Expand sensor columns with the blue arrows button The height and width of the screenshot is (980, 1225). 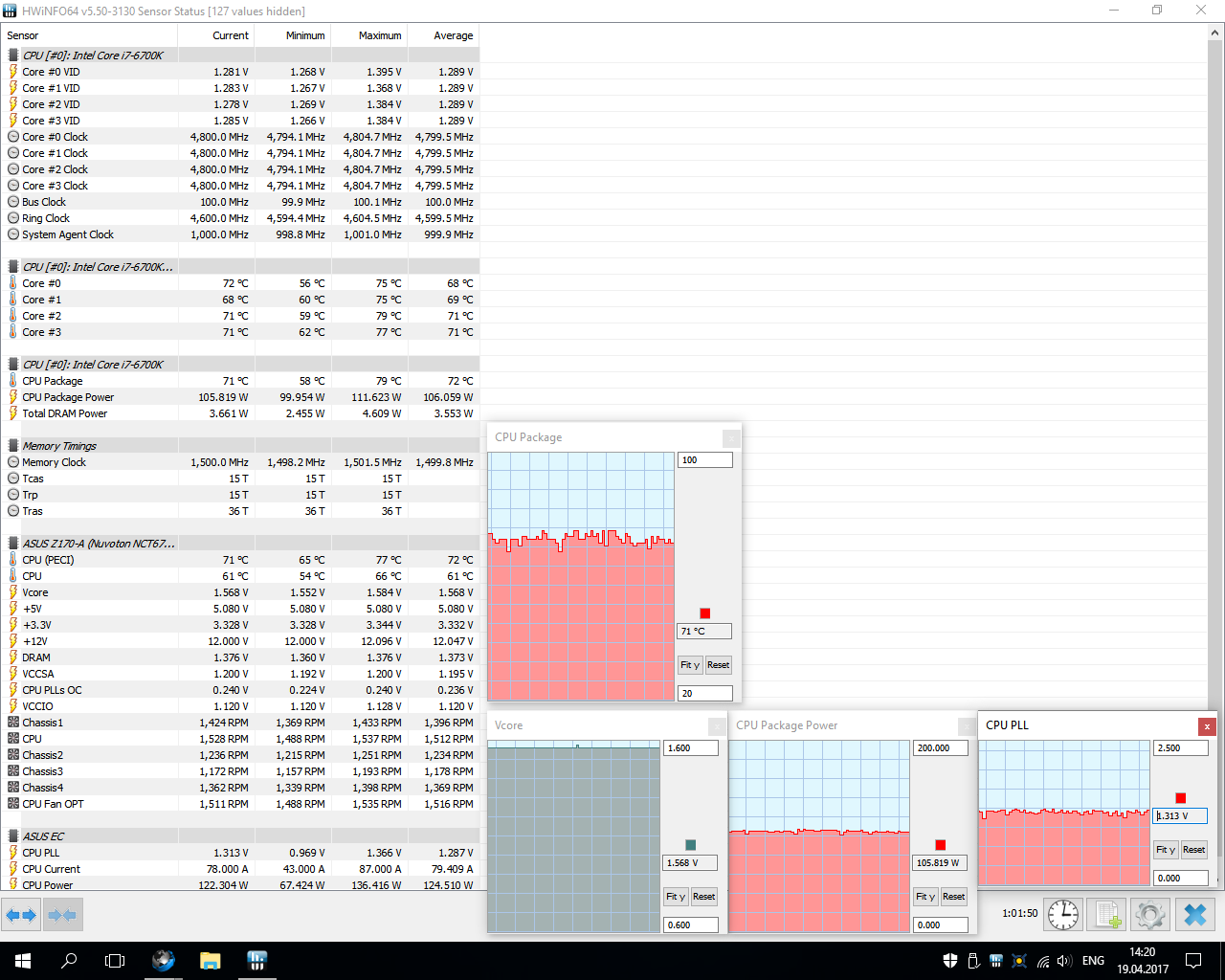[x=21, y=915]
